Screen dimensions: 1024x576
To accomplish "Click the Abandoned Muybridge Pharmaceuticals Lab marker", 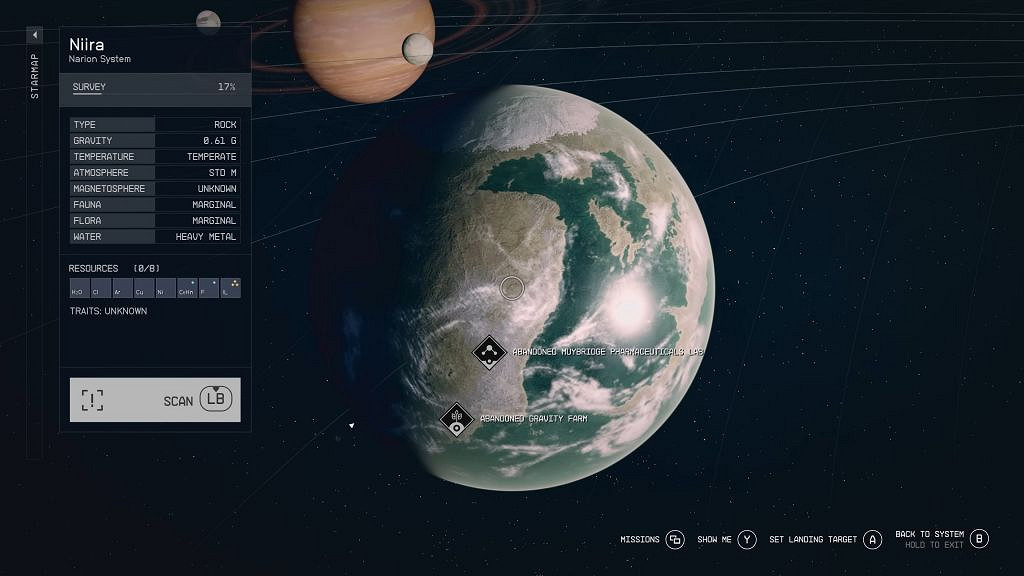I will point(489,351).
